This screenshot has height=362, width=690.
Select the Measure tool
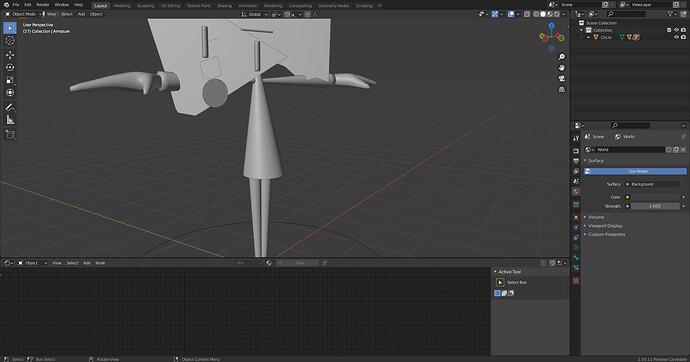pyautogui.click(x=10, y=120)
